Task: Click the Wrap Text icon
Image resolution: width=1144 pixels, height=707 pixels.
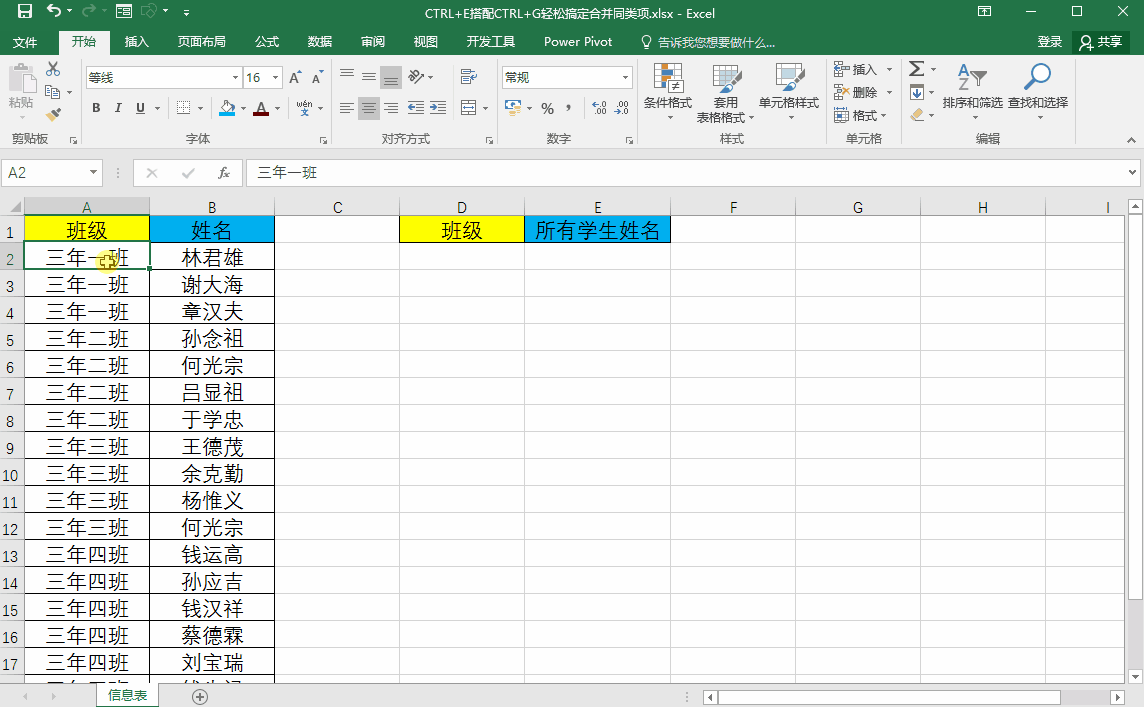Action: (x=469, y=77)
